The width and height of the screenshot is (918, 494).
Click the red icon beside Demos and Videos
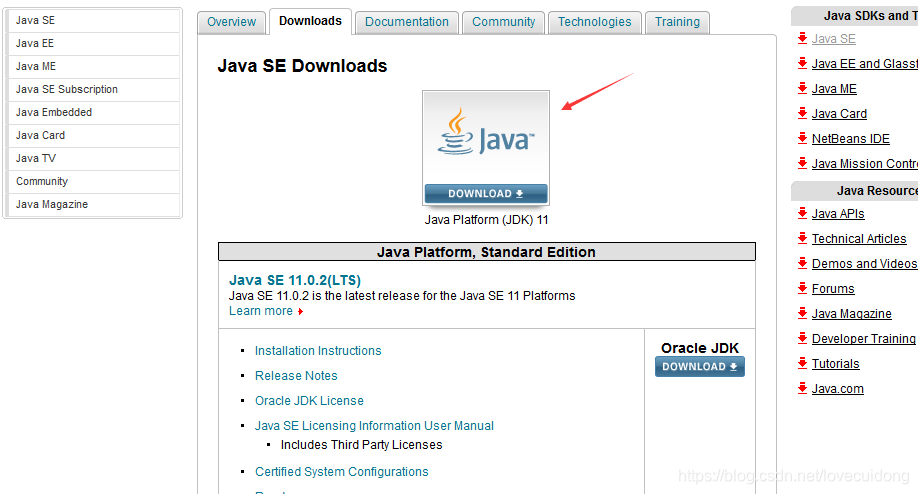(803, 263)
